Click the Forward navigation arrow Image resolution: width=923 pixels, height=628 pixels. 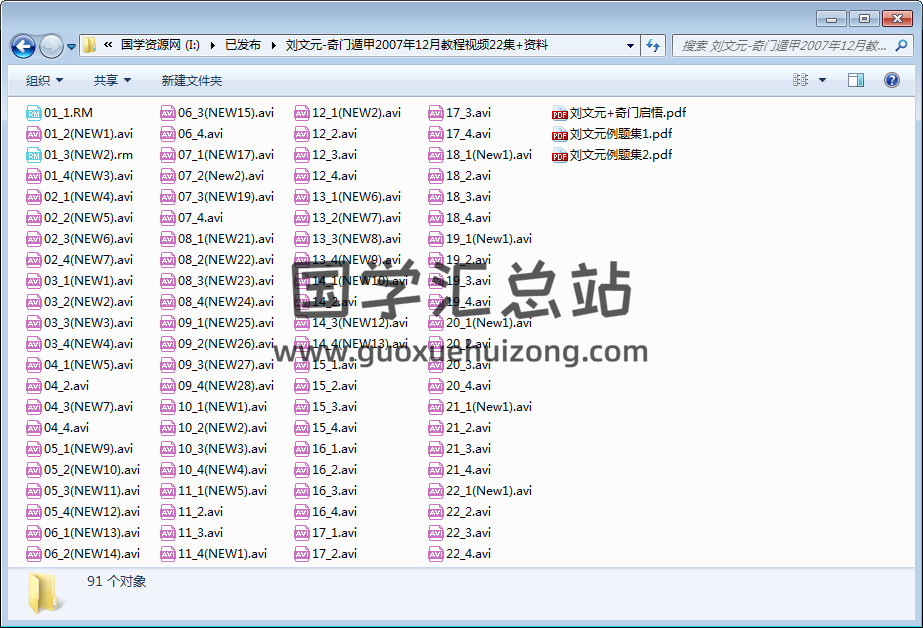click(x=51, y=45)
